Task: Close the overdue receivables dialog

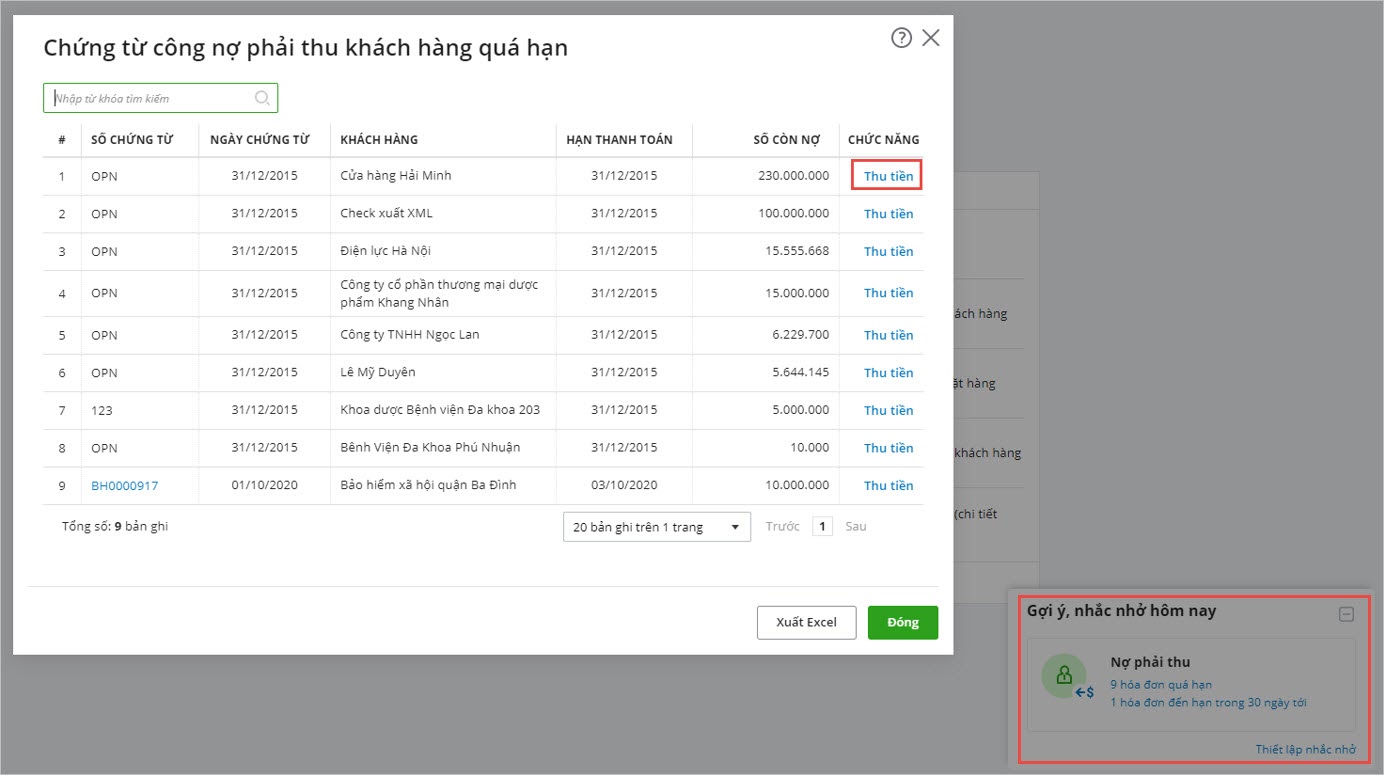Action: pos(931,38)
